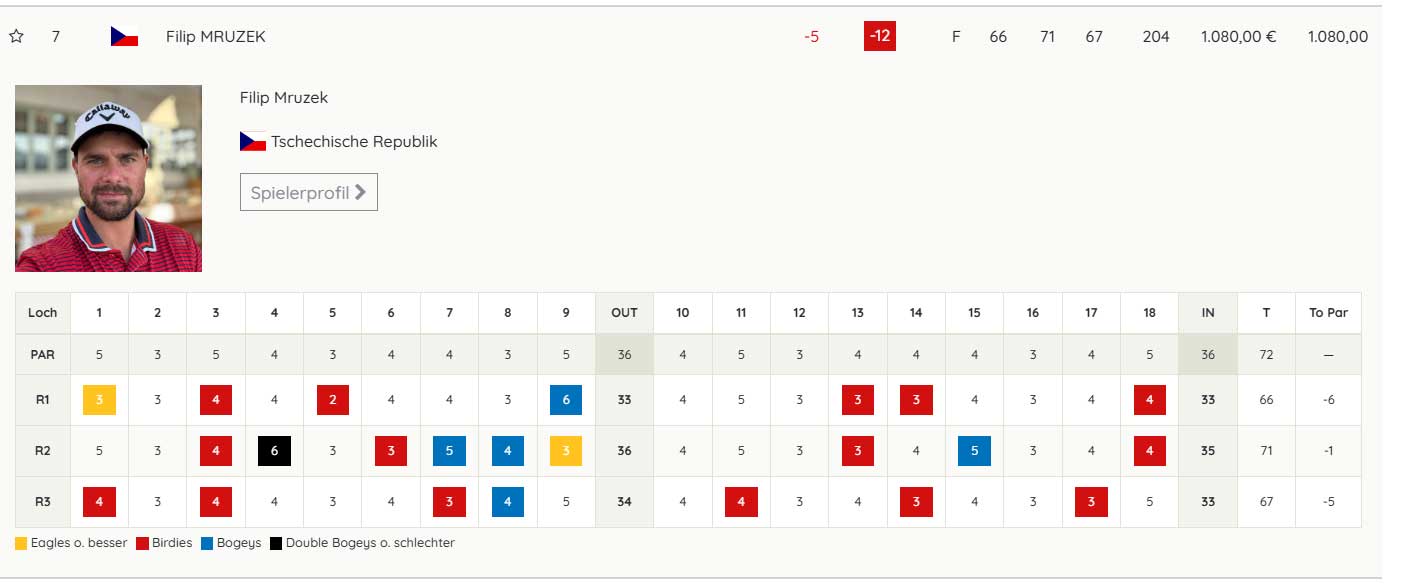1416x586 pixels.
Task: Click R1 bogey 6 on hole 9
Action: click(566, 400)
